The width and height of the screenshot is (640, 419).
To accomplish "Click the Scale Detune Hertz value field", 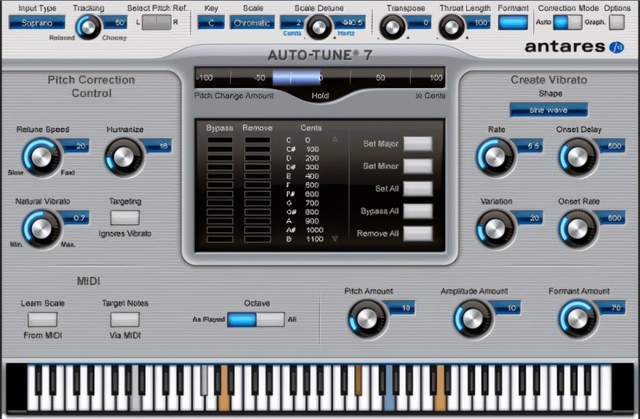I will tap(349, 22).
